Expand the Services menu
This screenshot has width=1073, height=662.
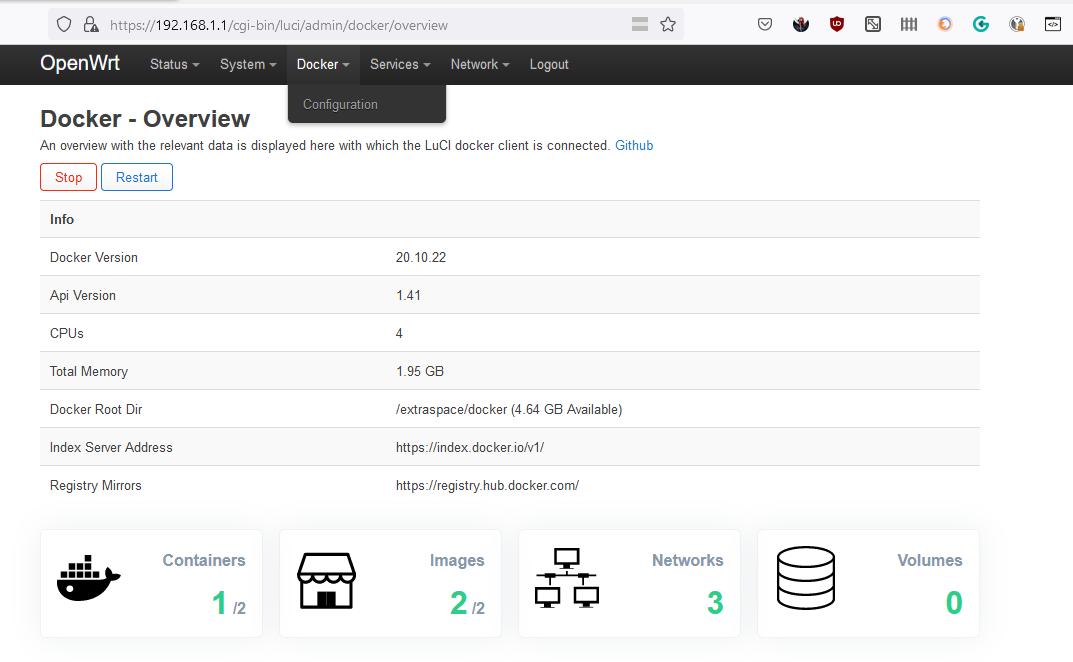400,64
